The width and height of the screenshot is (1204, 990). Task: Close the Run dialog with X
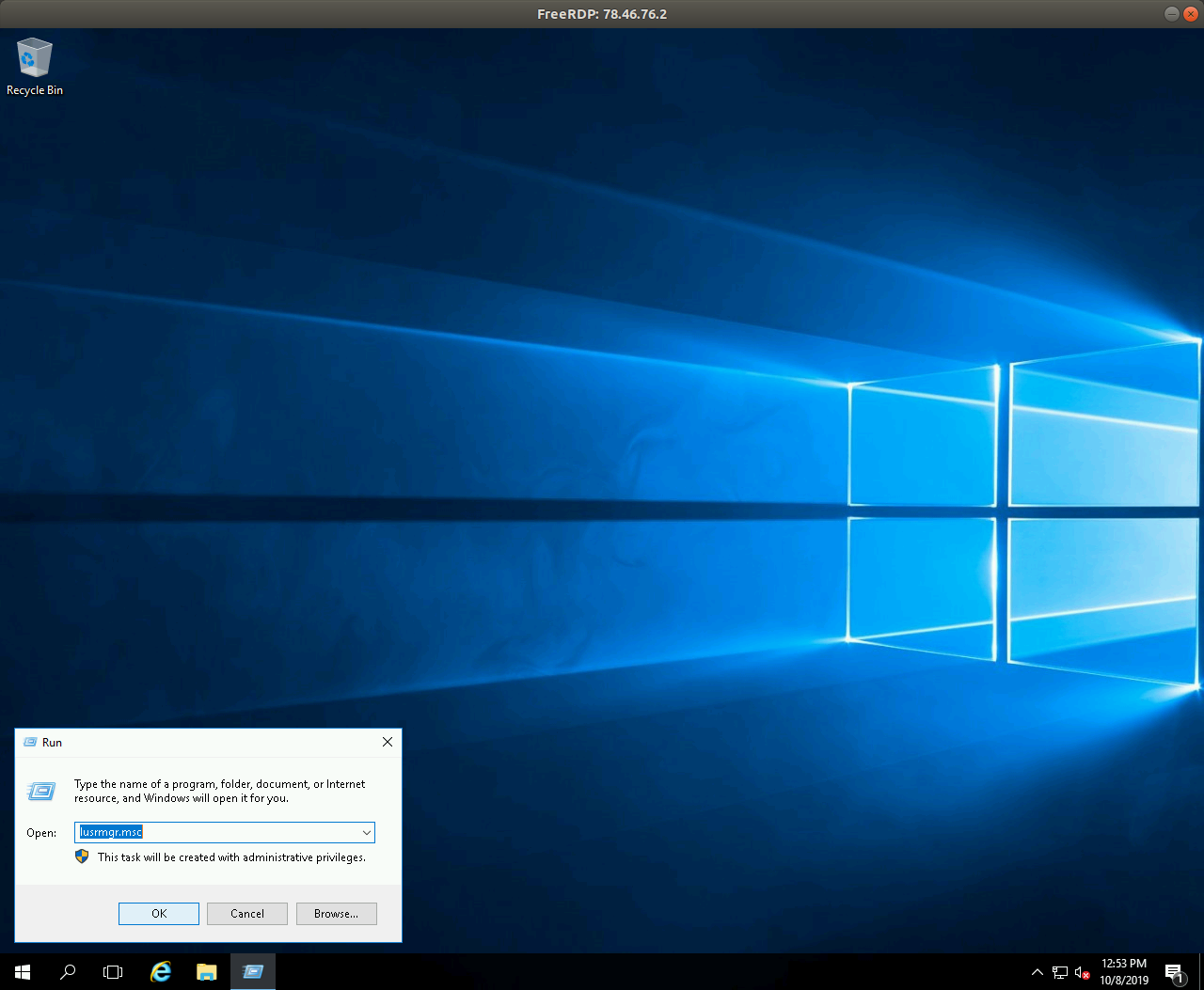388,742
